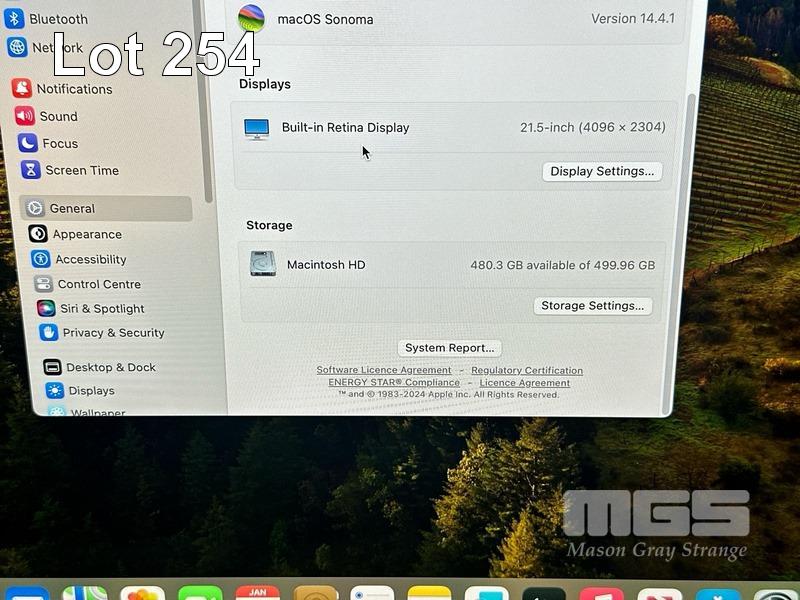Click the Macintosh HD drive icon
Screen dimensions: 800x600
tap(263, 264)
